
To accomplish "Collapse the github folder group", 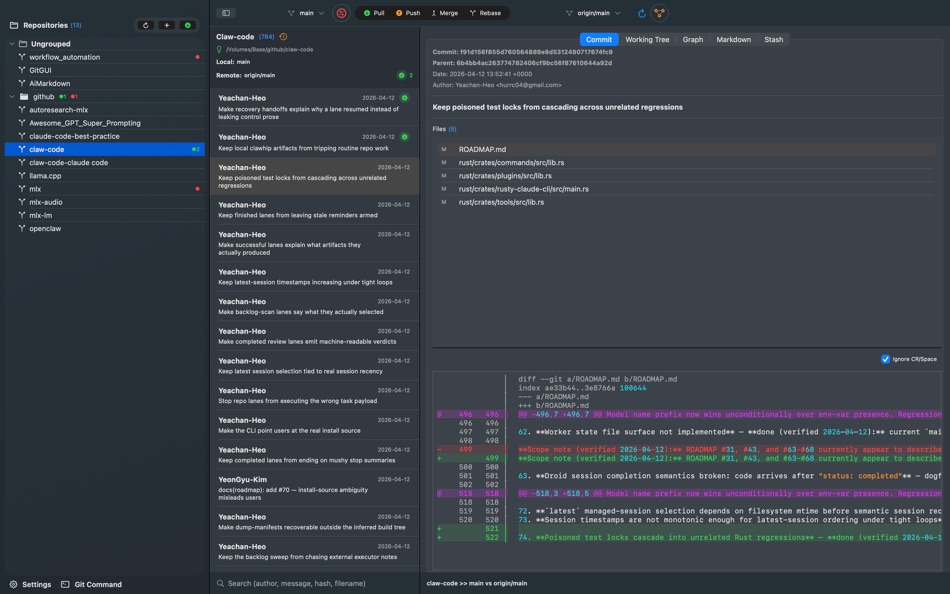I will (x=12, y=97).
